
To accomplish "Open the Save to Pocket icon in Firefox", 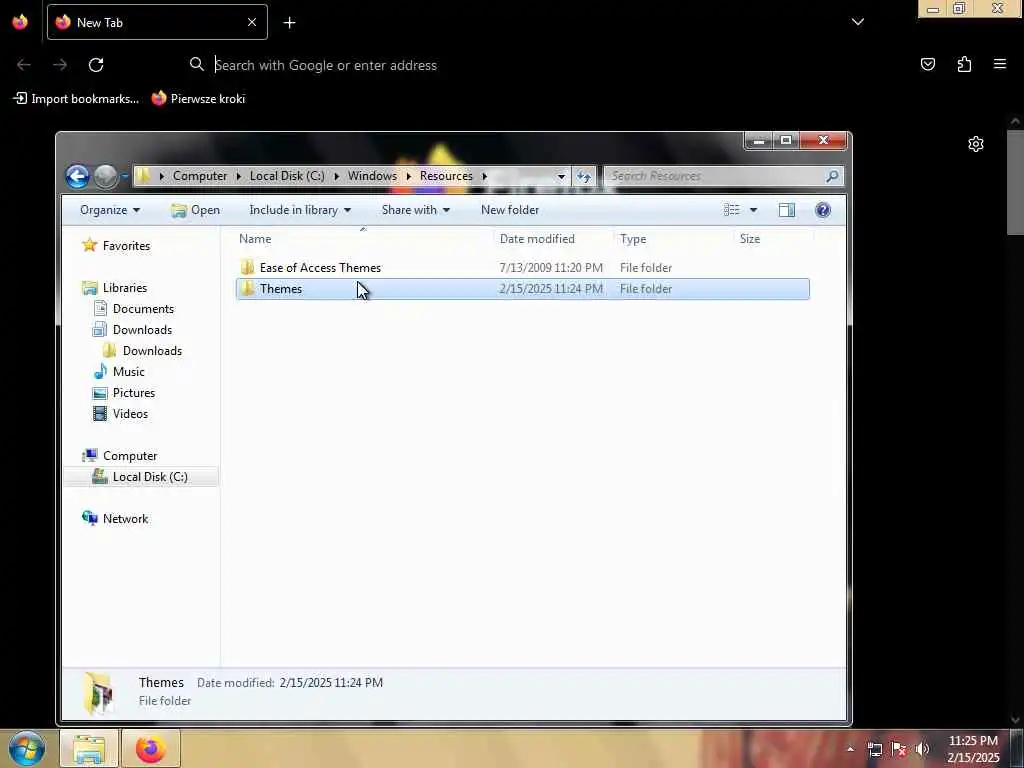I will point(927,64).
